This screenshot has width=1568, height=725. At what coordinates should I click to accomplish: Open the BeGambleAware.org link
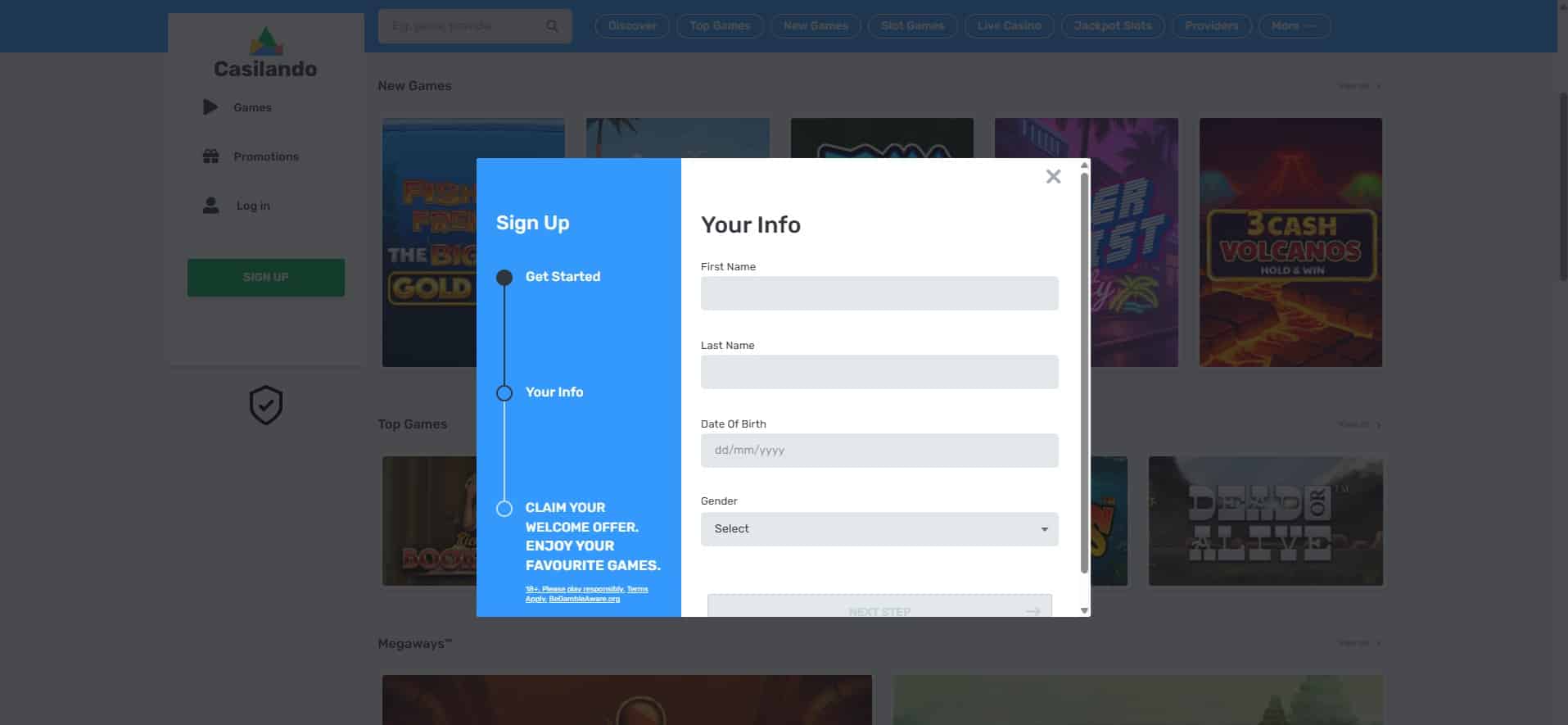tap(584, 599)
